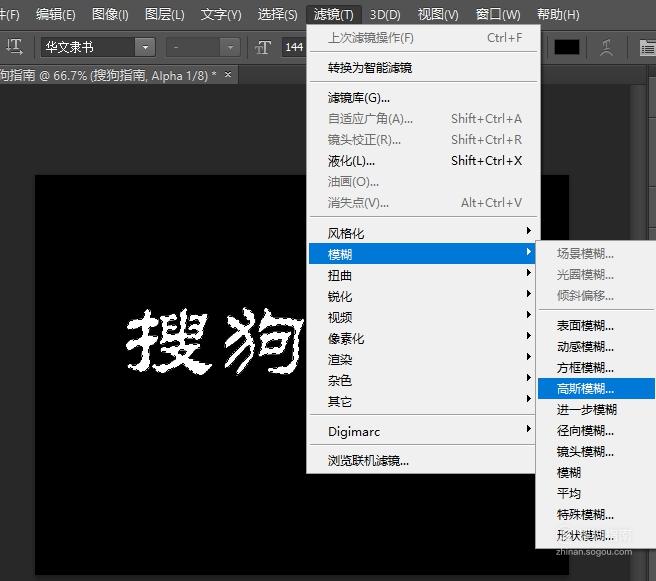Open the character panel icon
Image resolution: width=656 pixels, height=581 pixels.
click(647, 48)
